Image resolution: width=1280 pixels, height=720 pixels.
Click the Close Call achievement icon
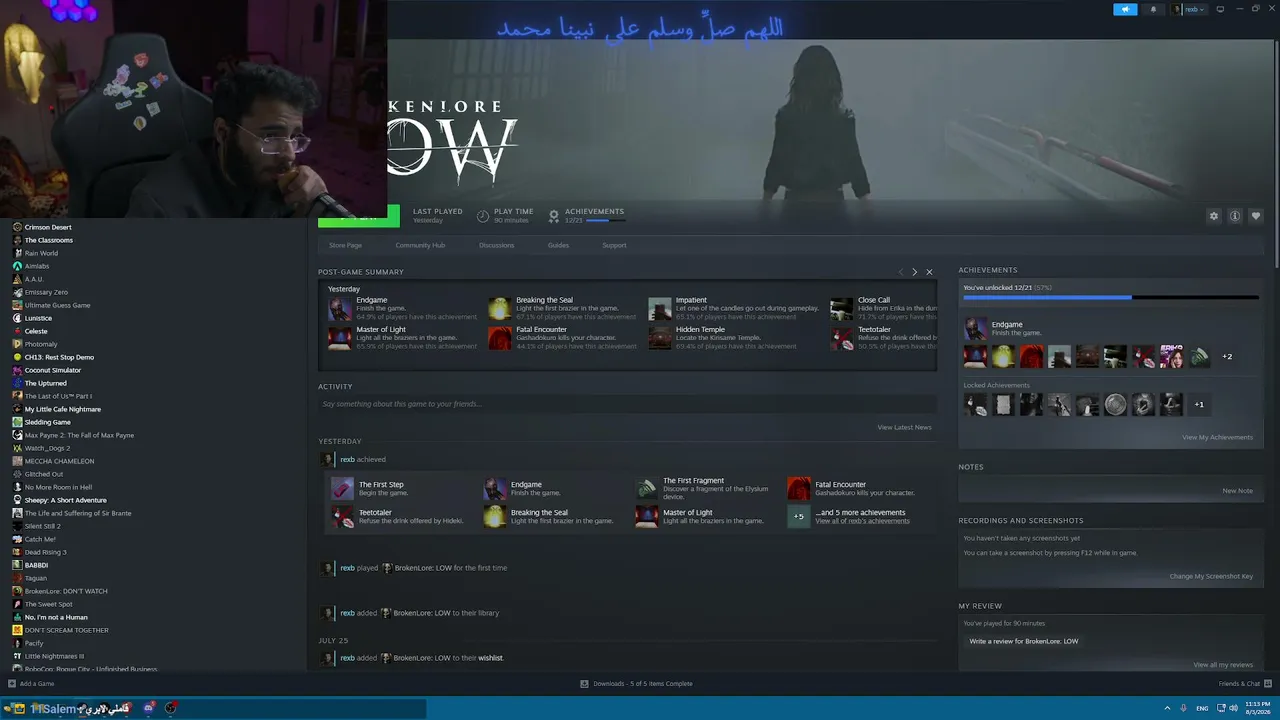point(841,308)
